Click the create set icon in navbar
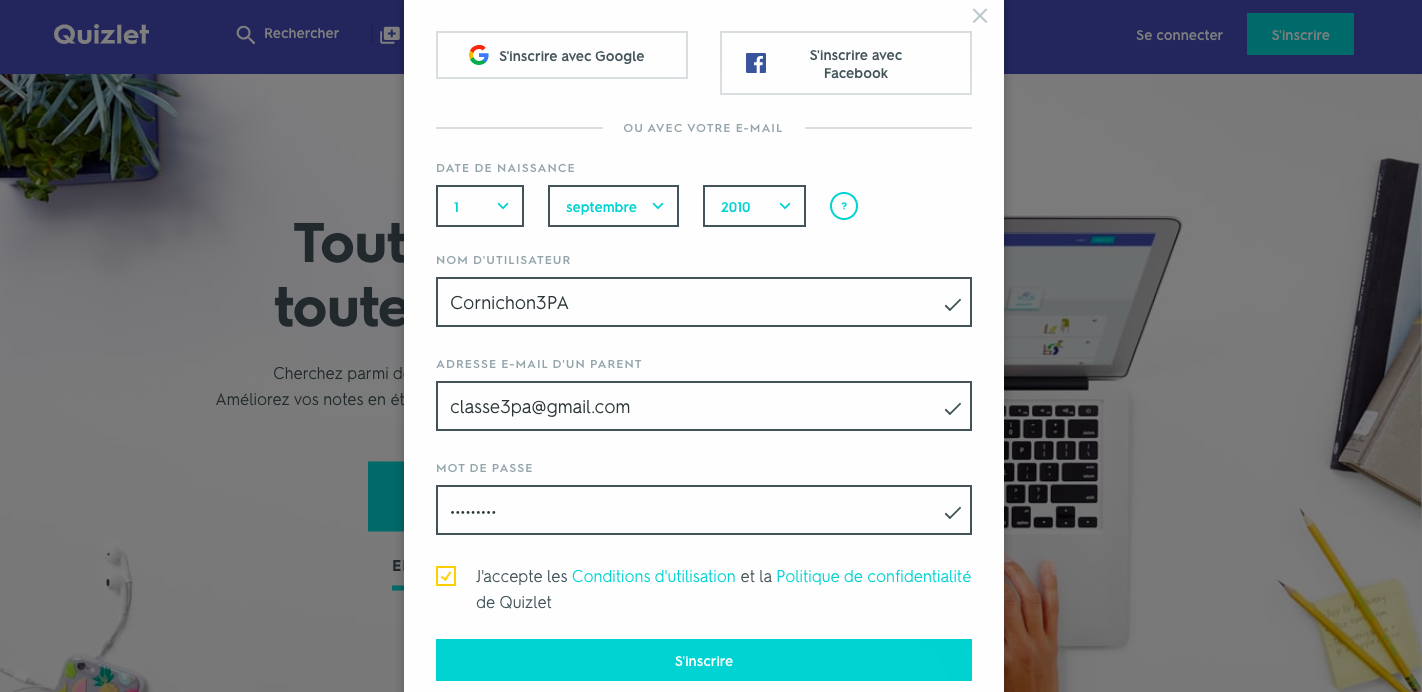 click(390, 35)
